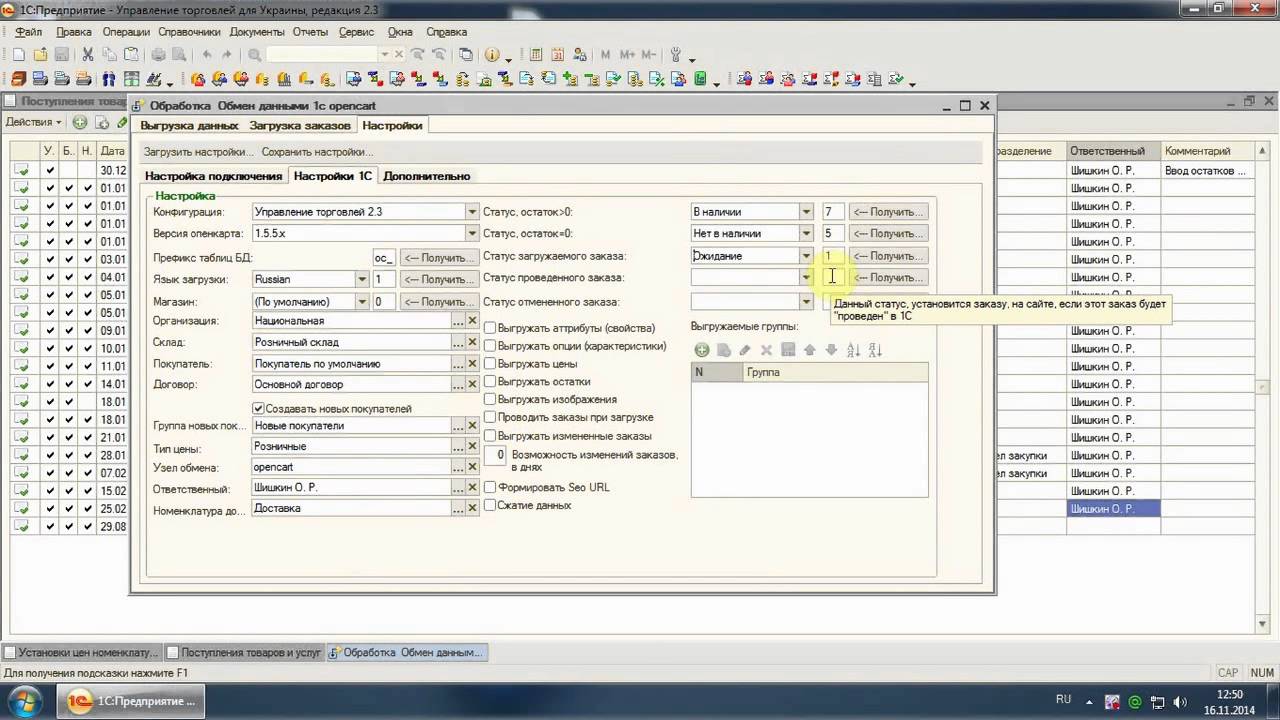Sort groups descending Z-A icon
The image size is (1280, 720).
click(875, 350)
